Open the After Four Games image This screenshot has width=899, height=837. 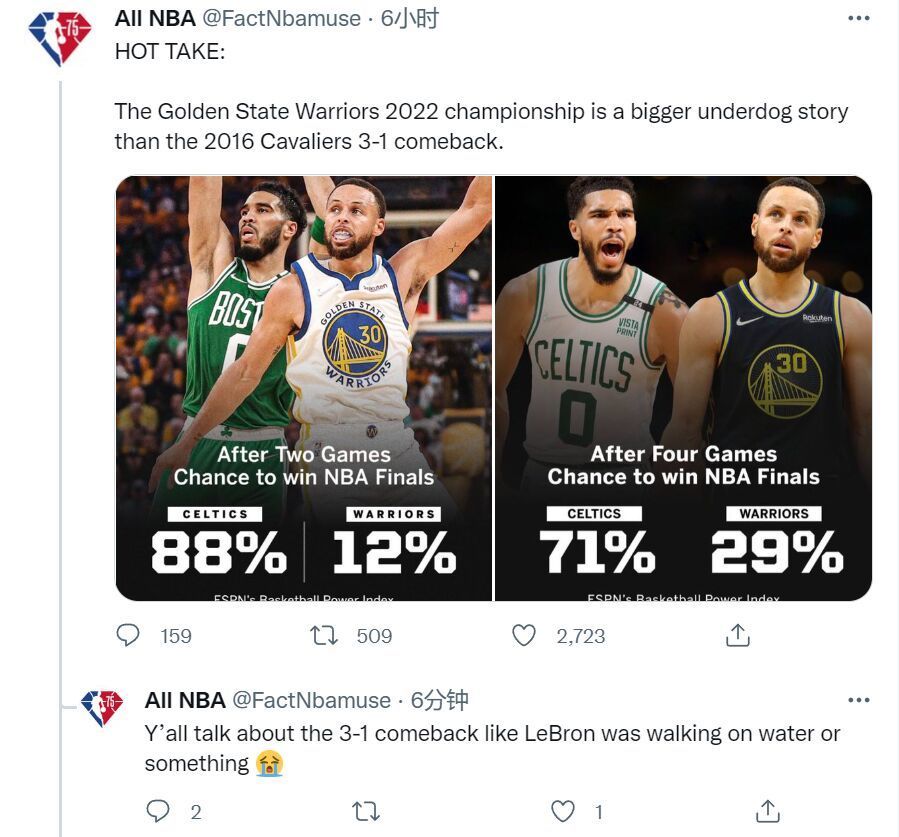683,388
